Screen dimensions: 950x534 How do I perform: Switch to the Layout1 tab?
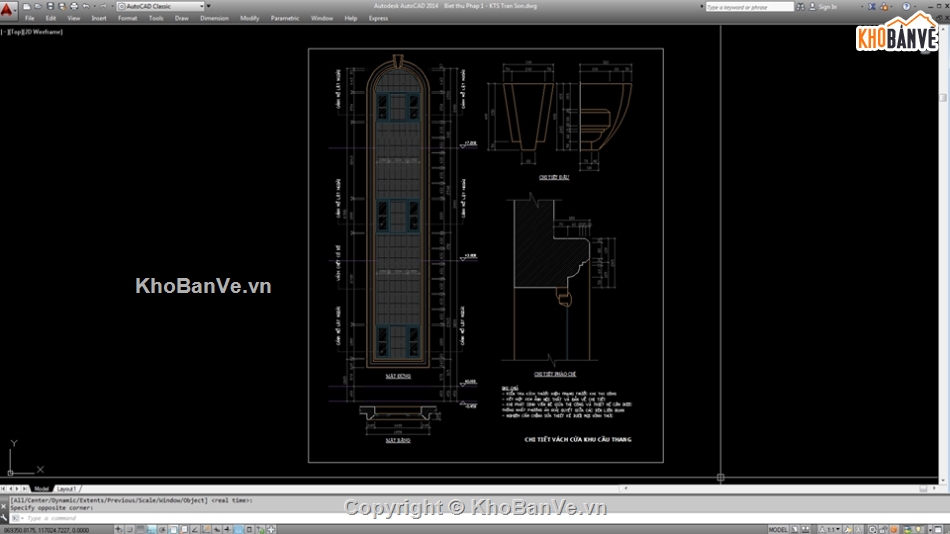tap(66, 489)
